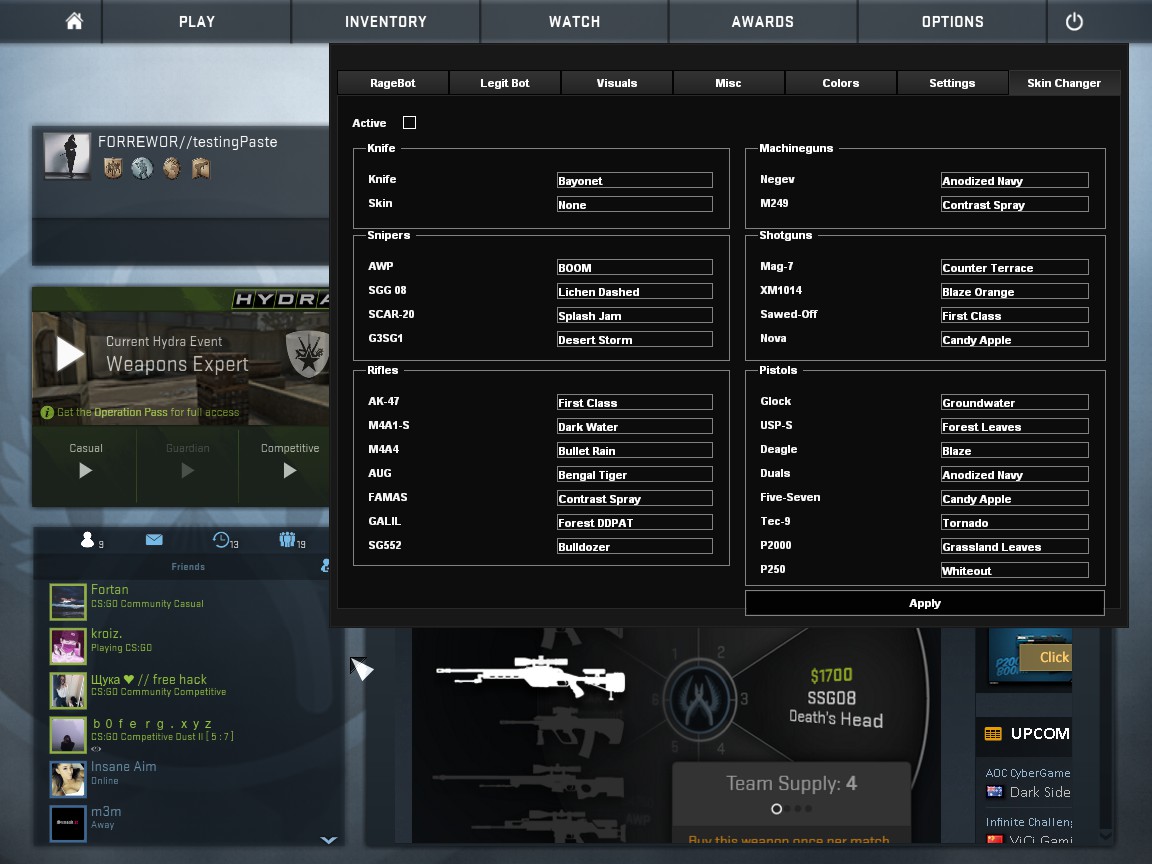Open the AWARDS menu
Screen dimensions: 1152x864
point(763,21)
